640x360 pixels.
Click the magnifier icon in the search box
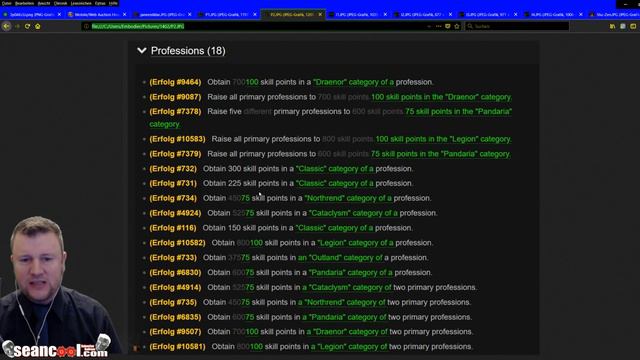[x=470, y=26]
